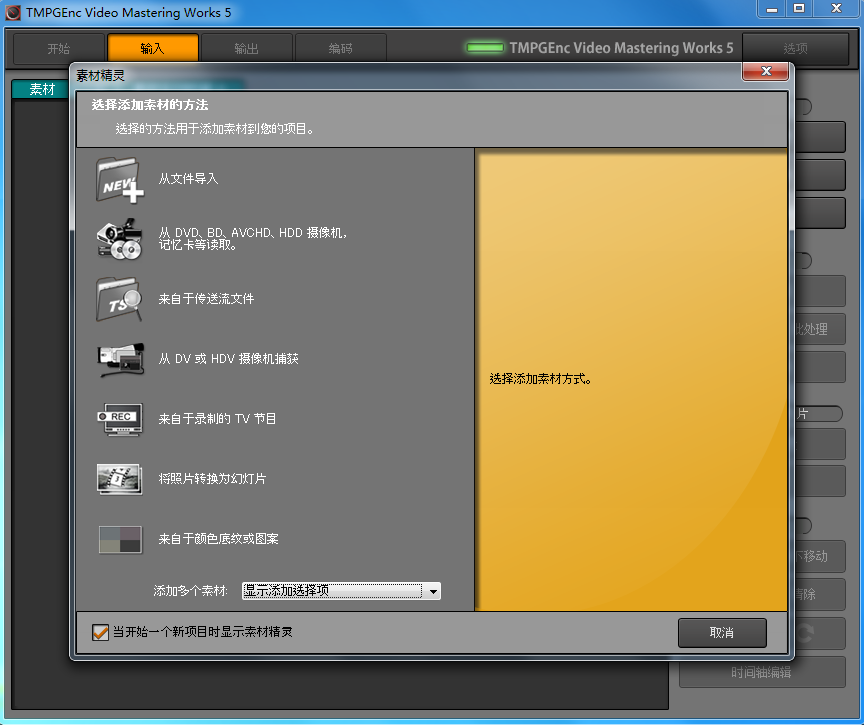Minimize the TMPGEnc main window
This screenshot has height=725, width=864.
pyautogui.click(x=772, y=9)
